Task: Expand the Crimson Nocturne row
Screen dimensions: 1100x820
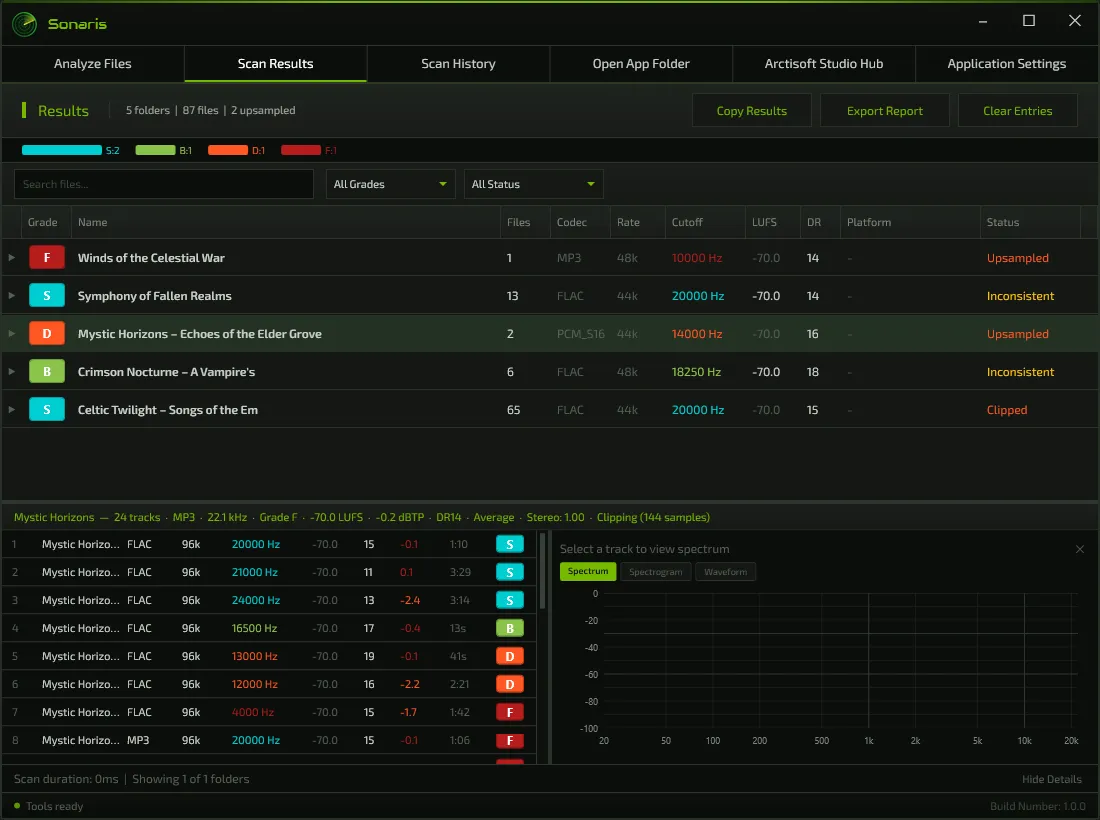Action: tap(12, 371)
